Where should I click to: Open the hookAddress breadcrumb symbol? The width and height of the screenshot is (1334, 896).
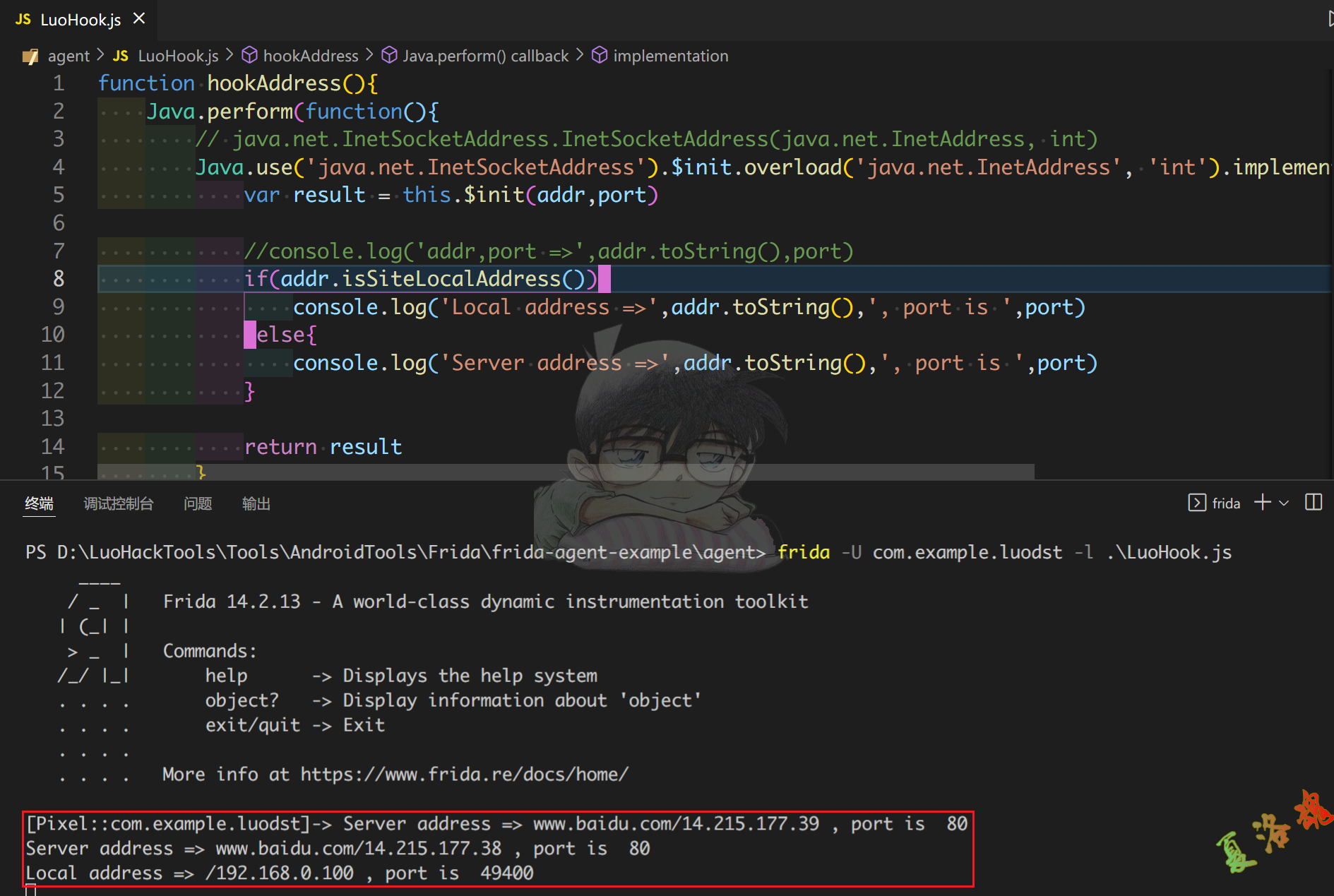[x=310, y=56]
